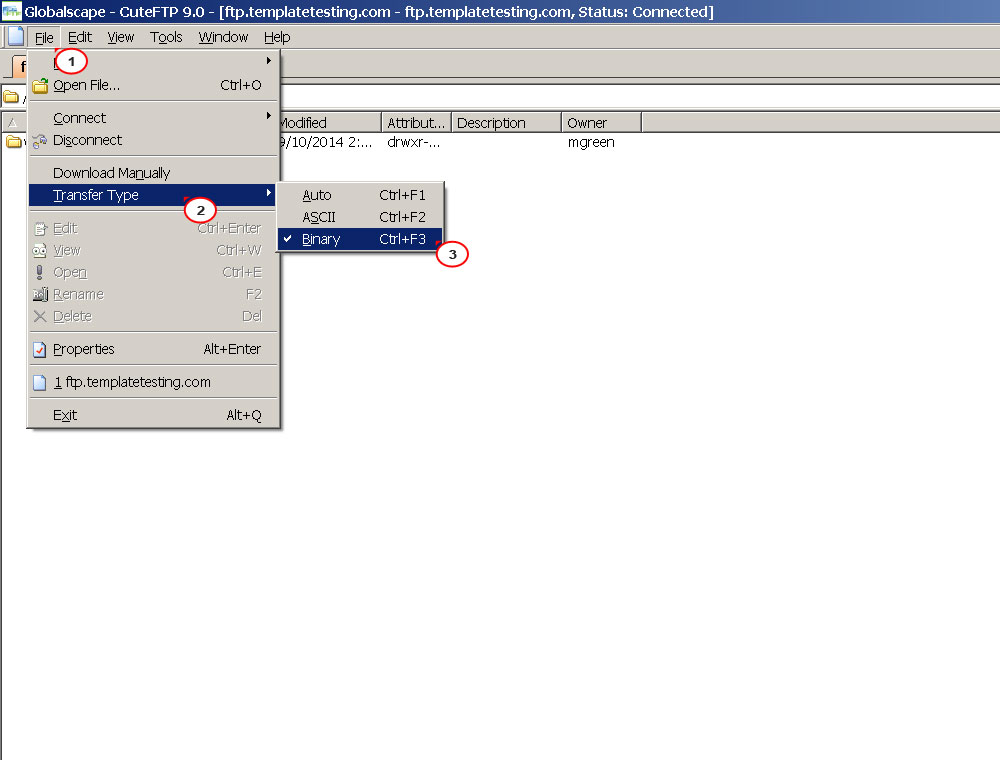1000x760 pixels.
Task: Select Auto transfer type
Action: pos(360,195)
